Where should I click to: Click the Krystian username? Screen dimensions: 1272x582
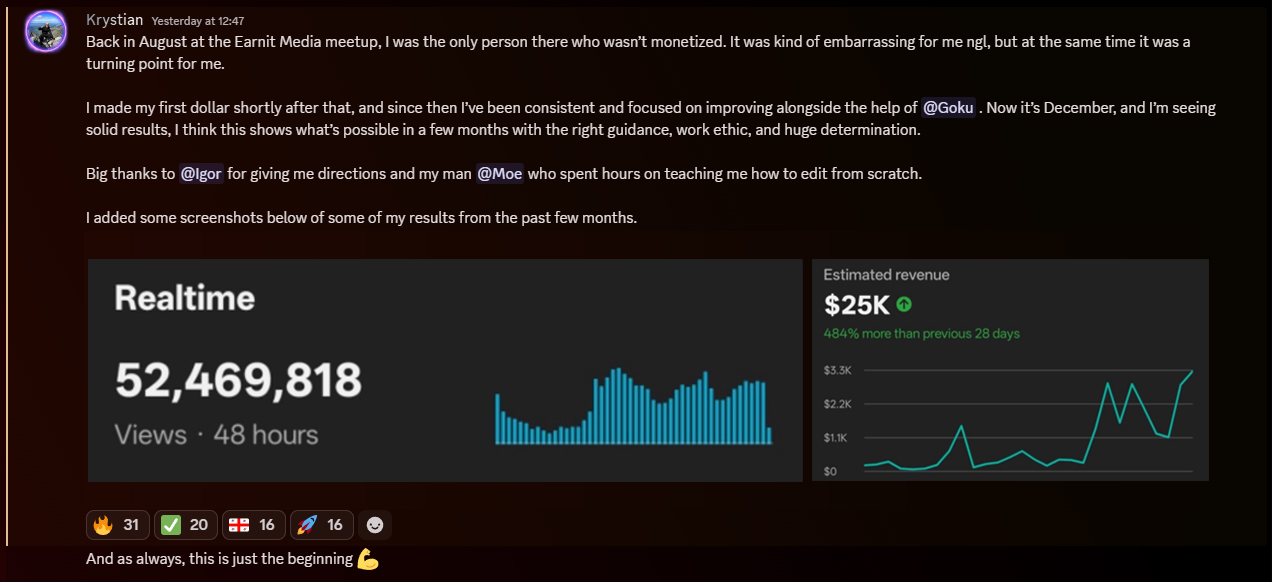pos(115,20)
